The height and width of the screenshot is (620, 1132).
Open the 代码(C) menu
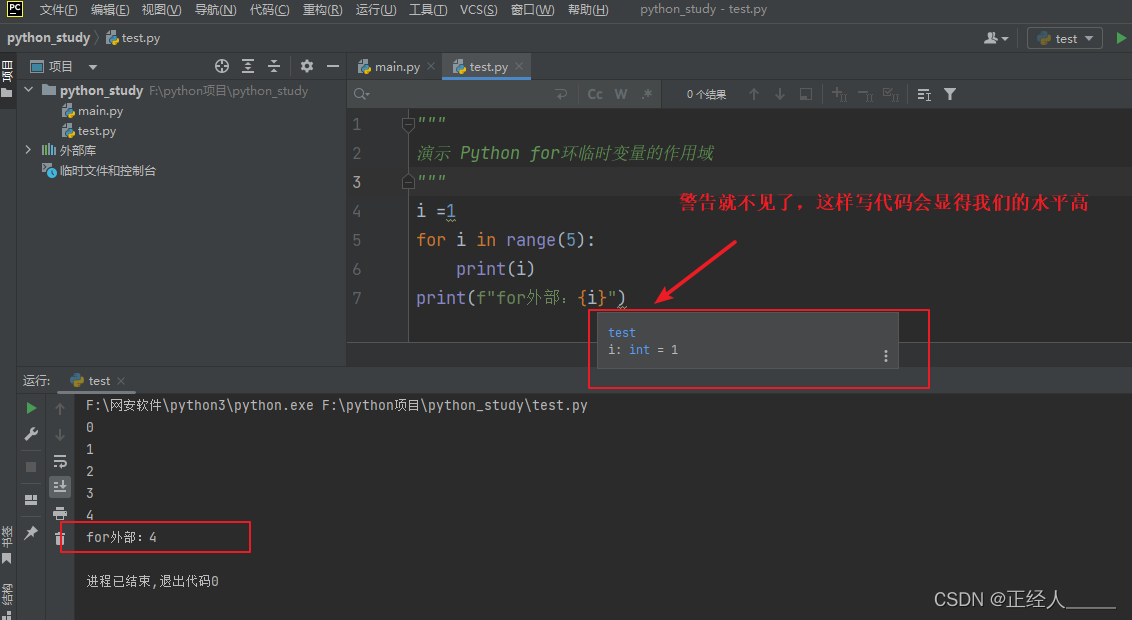pos(269,10)
